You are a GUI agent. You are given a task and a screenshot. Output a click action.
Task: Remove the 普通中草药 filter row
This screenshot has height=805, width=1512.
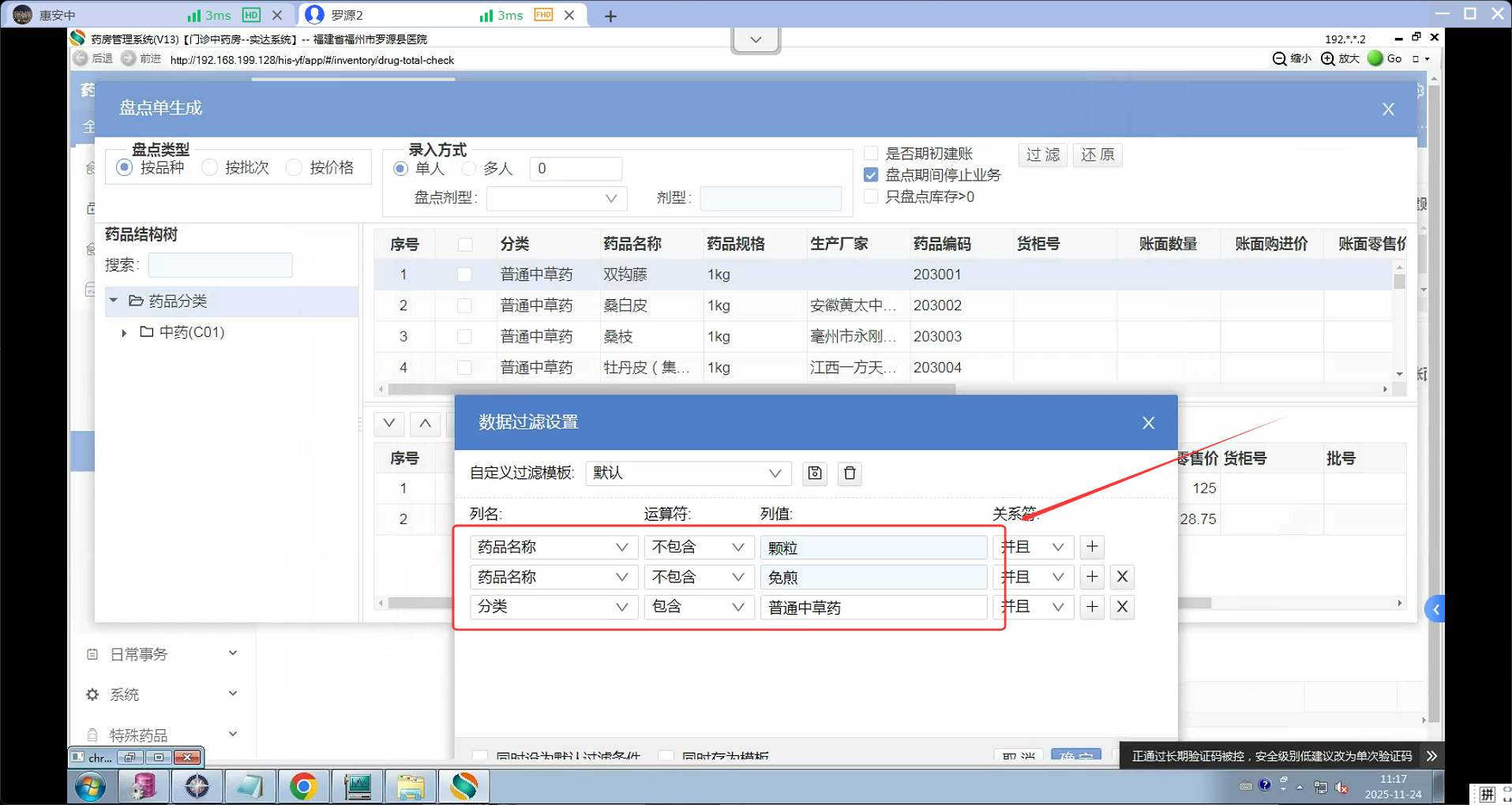(1122, 607)
